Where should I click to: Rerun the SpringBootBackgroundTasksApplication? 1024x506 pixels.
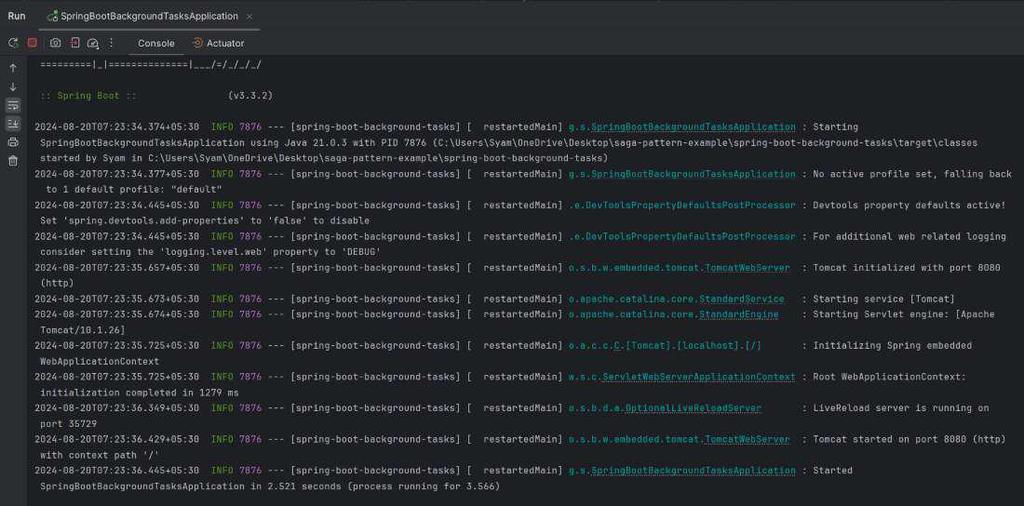pyautogui.click(x=13, y=43)
